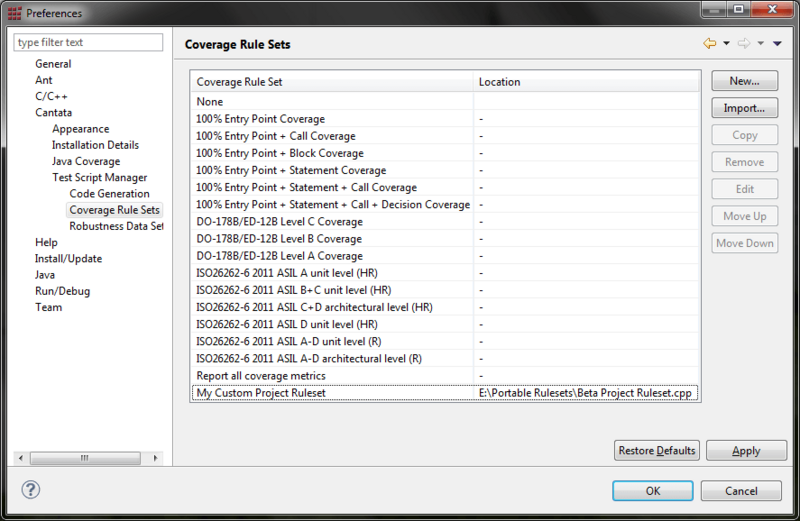The height and width of the screenshot is (521, 800).
Task: Click the Location column header
Action: (586, 82)
